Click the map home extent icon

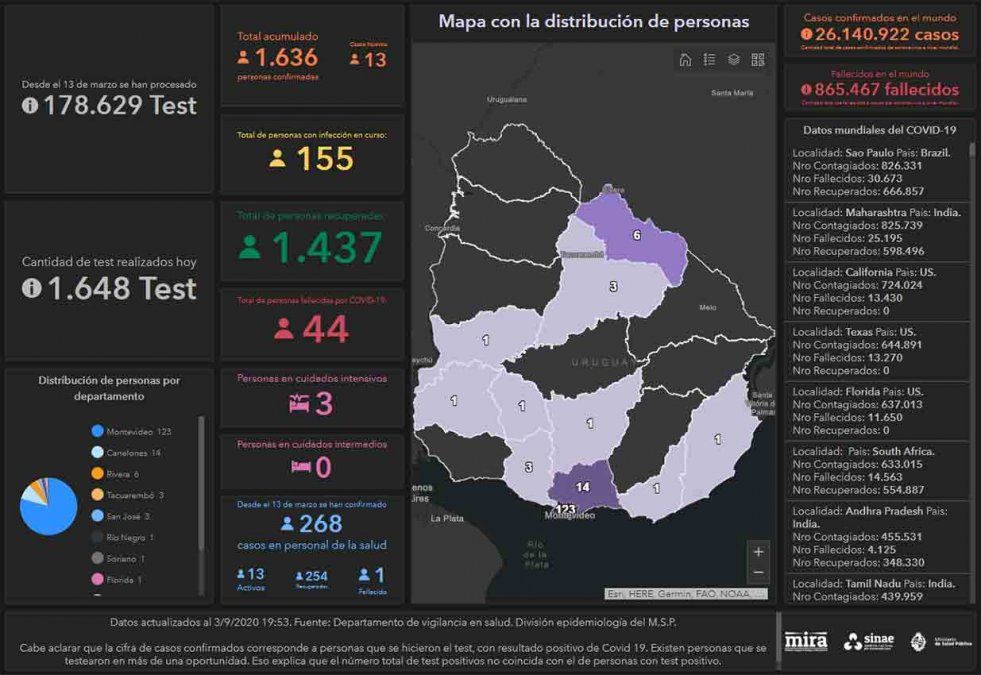(685, 60)
